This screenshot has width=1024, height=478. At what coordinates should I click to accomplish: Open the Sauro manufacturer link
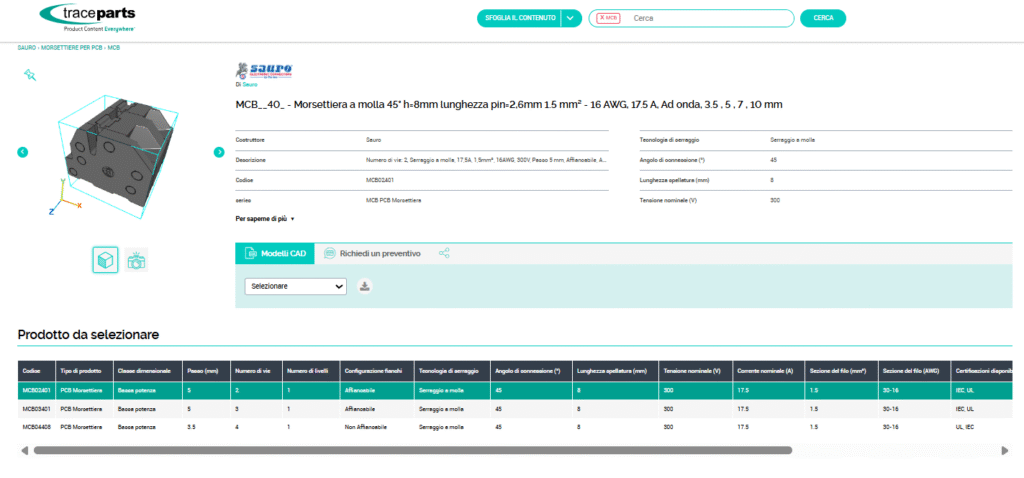[250, 85]
